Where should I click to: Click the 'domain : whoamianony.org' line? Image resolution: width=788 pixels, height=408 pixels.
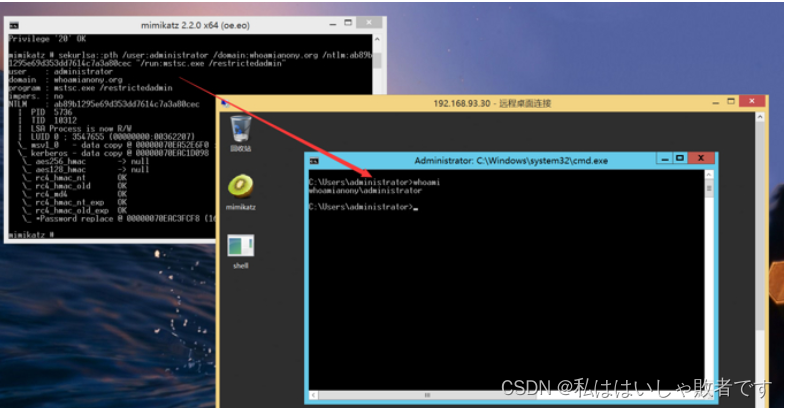[x=65, y=80]
